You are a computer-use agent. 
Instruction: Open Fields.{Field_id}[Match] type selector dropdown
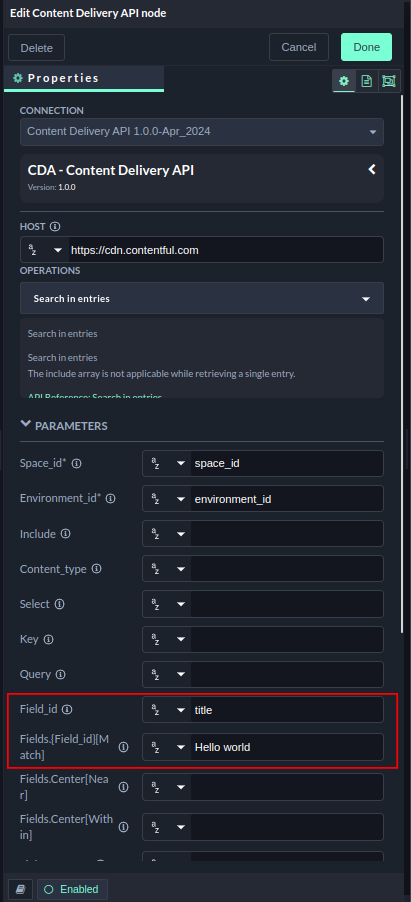167,747
